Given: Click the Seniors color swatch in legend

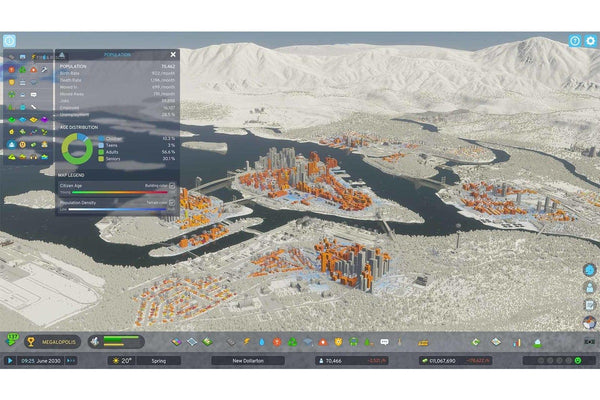Looking at the screenshot, I should pyautogui.click(x=101, y=158).
